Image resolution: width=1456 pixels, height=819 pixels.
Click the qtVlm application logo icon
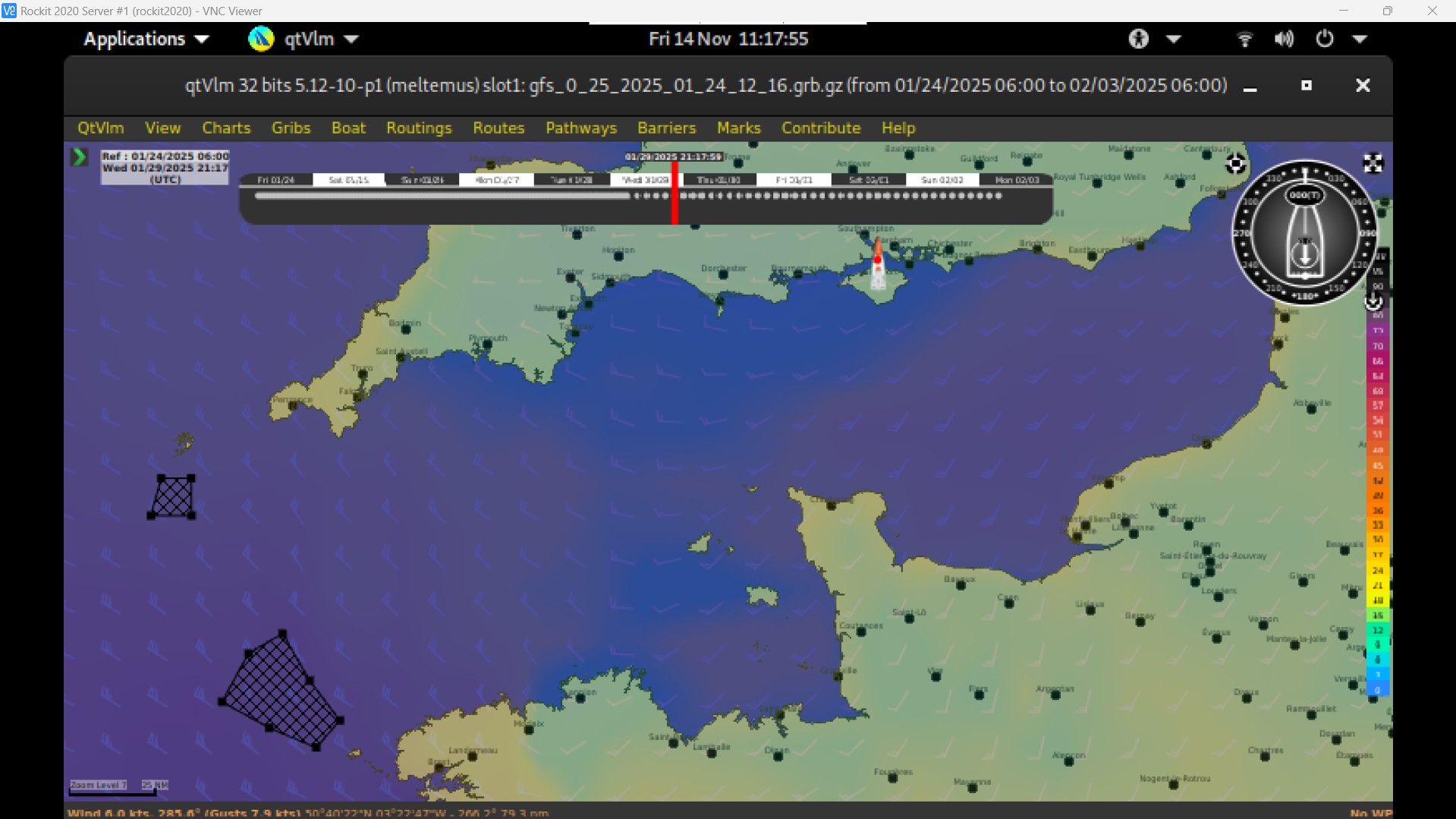click(261, 39)
